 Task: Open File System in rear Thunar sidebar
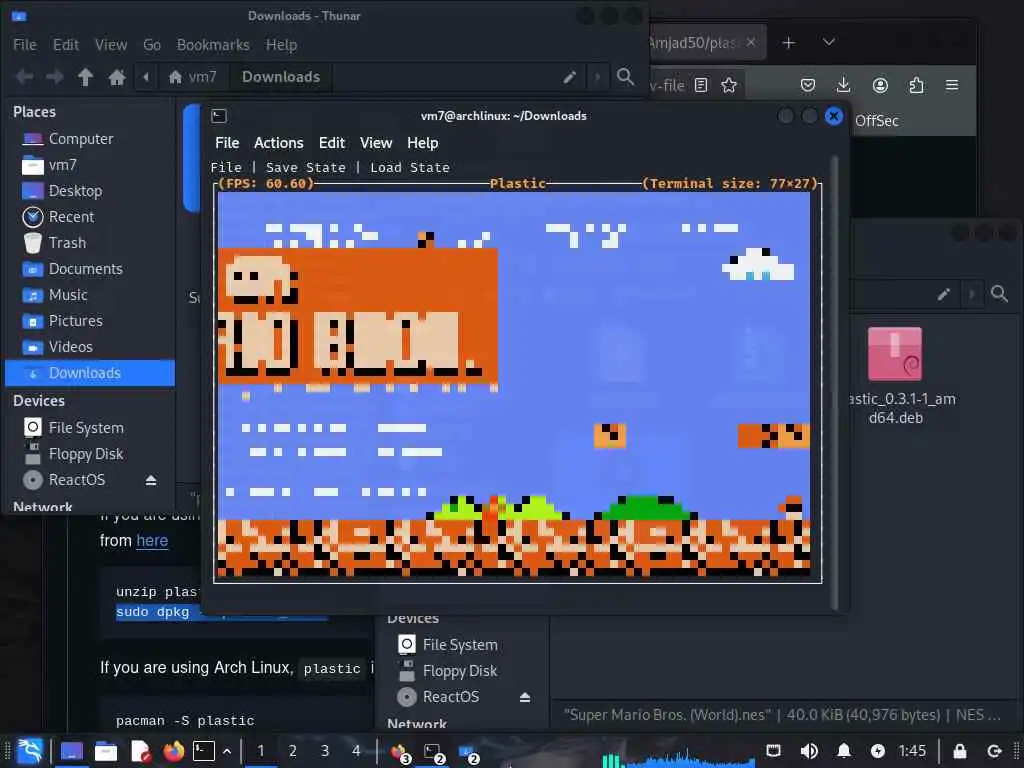pos(462,645)
